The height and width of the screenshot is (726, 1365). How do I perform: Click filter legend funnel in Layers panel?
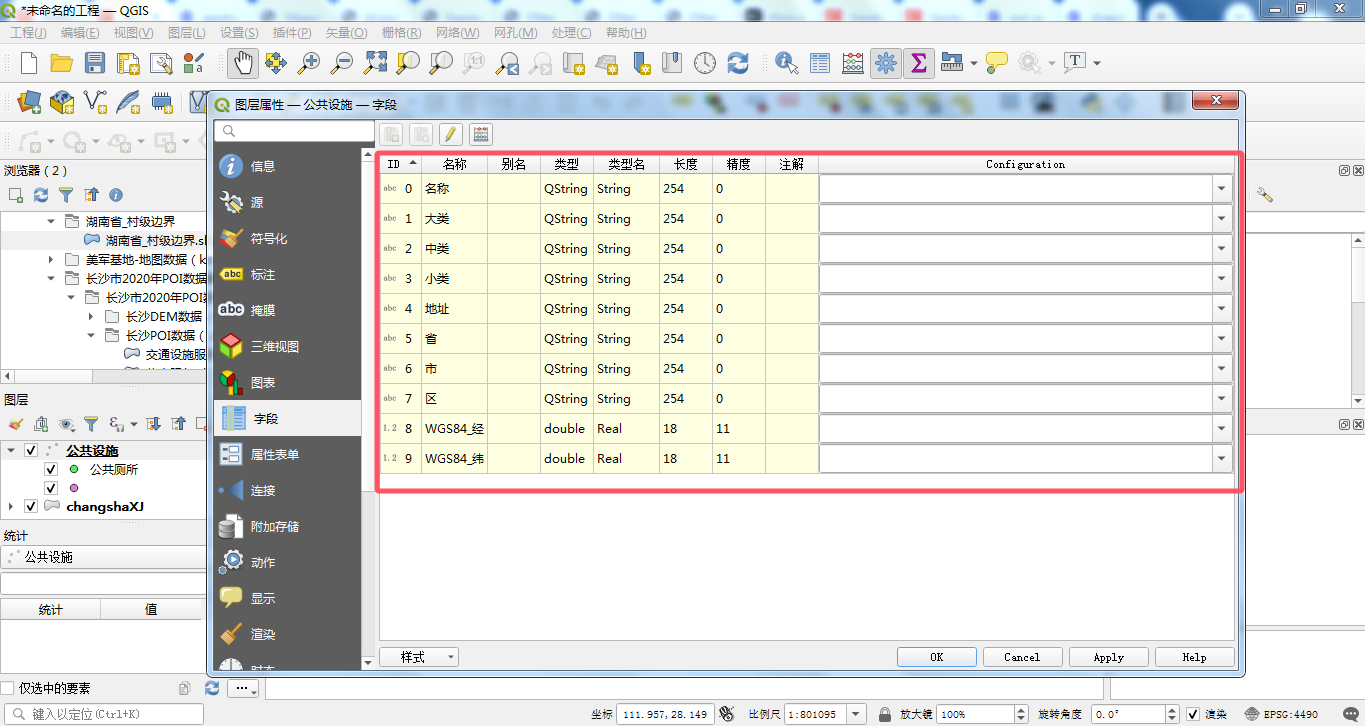tap(91, 424)
